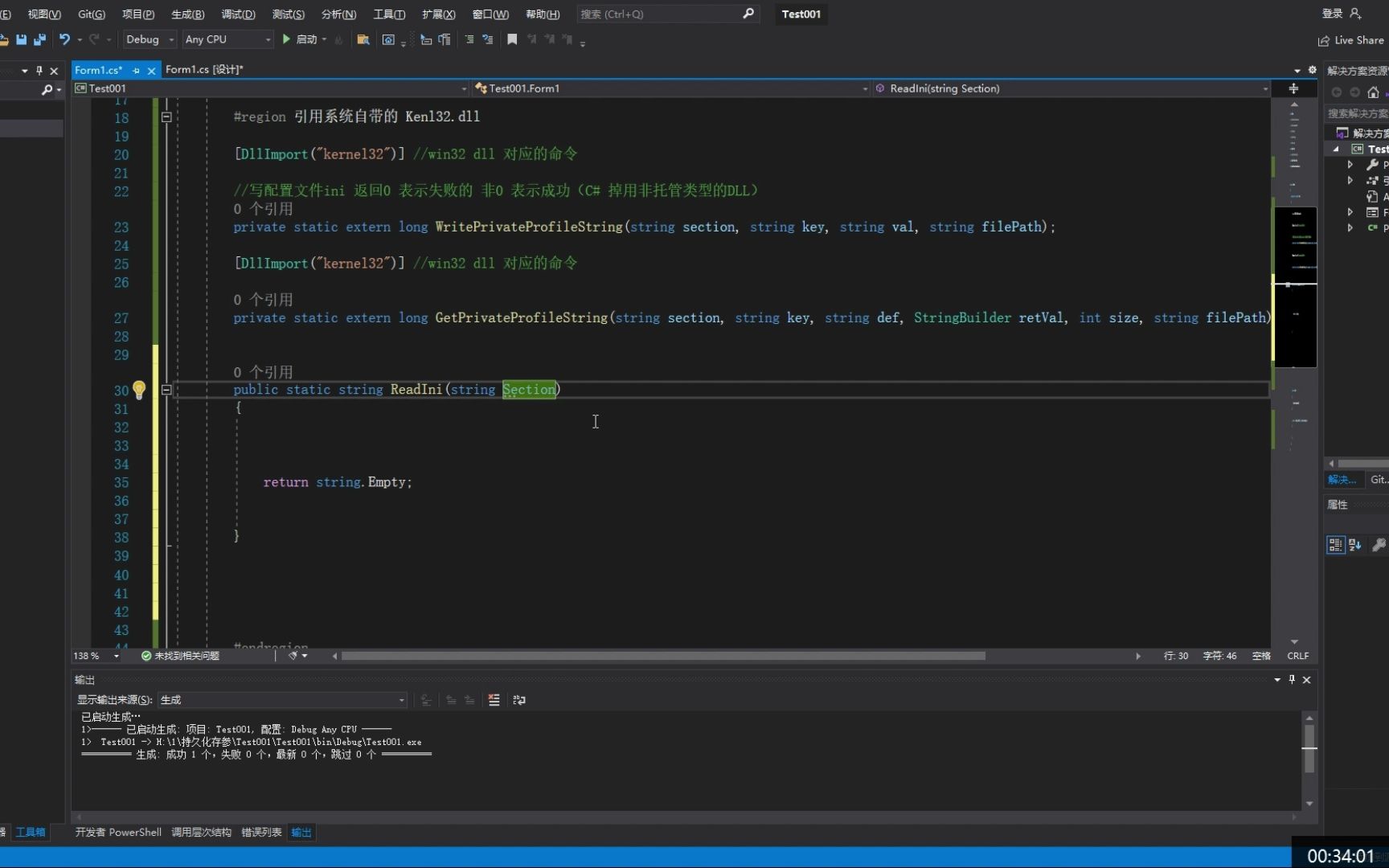Open the 调试(D) menu

238,14
